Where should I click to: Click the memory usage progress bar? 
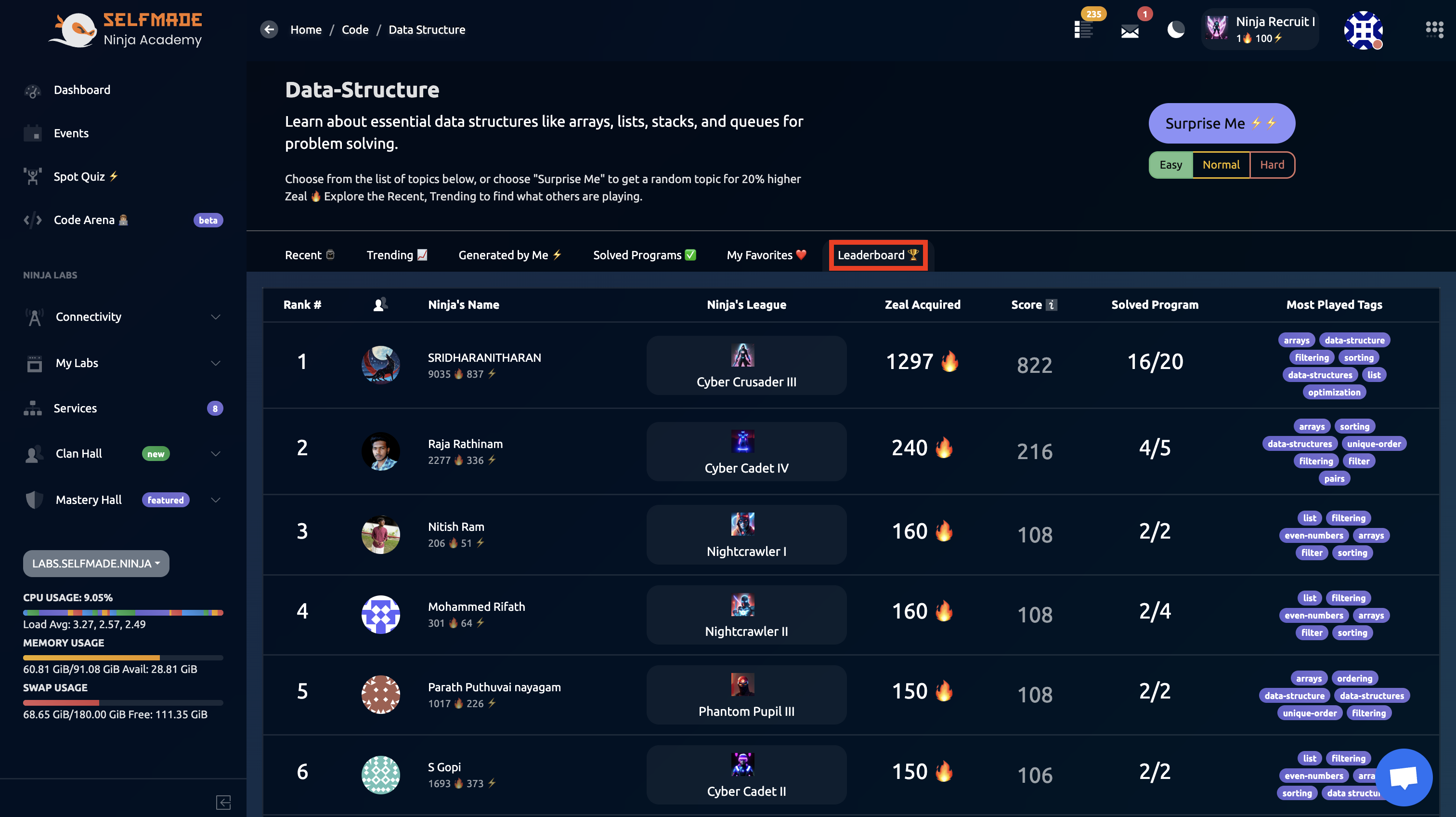pos(123,658)
